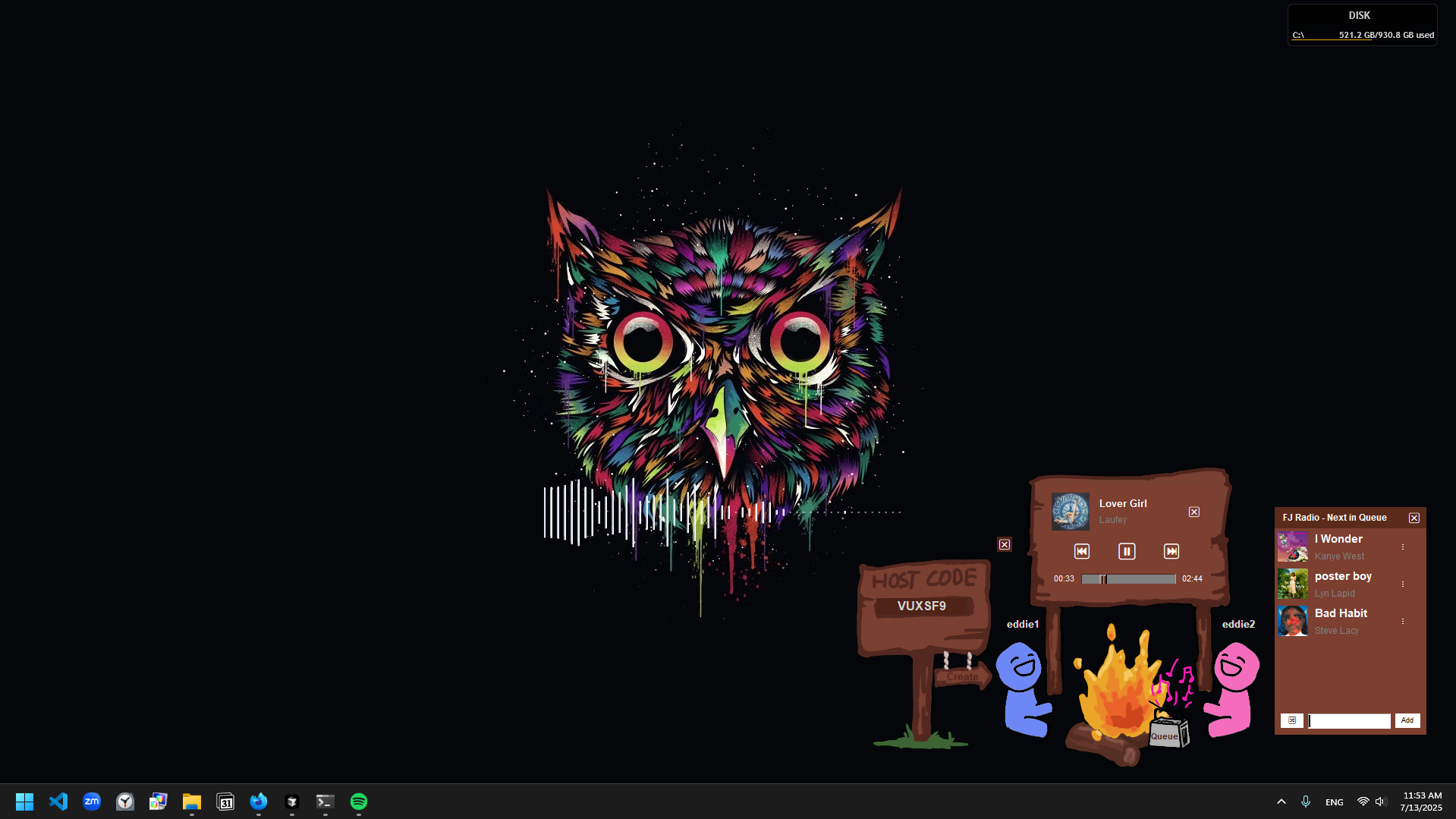Open options menu for poster boy
The image size is (1456, 819).
[1403, 584]
